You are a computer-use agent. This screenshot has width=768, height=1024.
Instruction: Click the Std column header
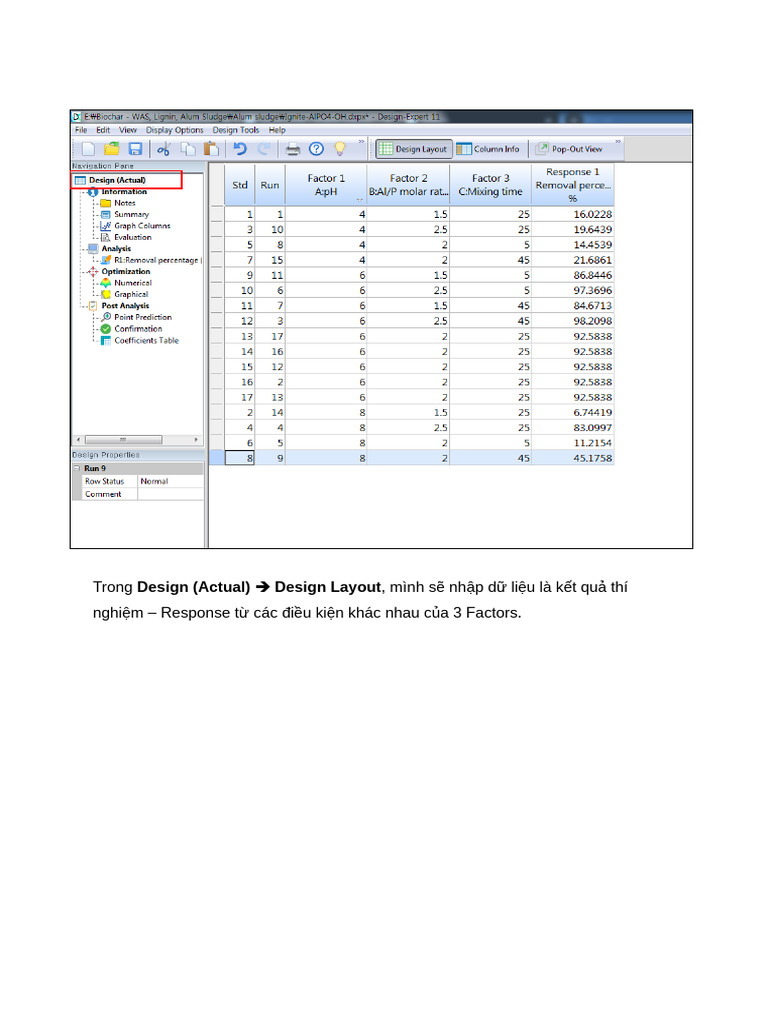(240, 185)
